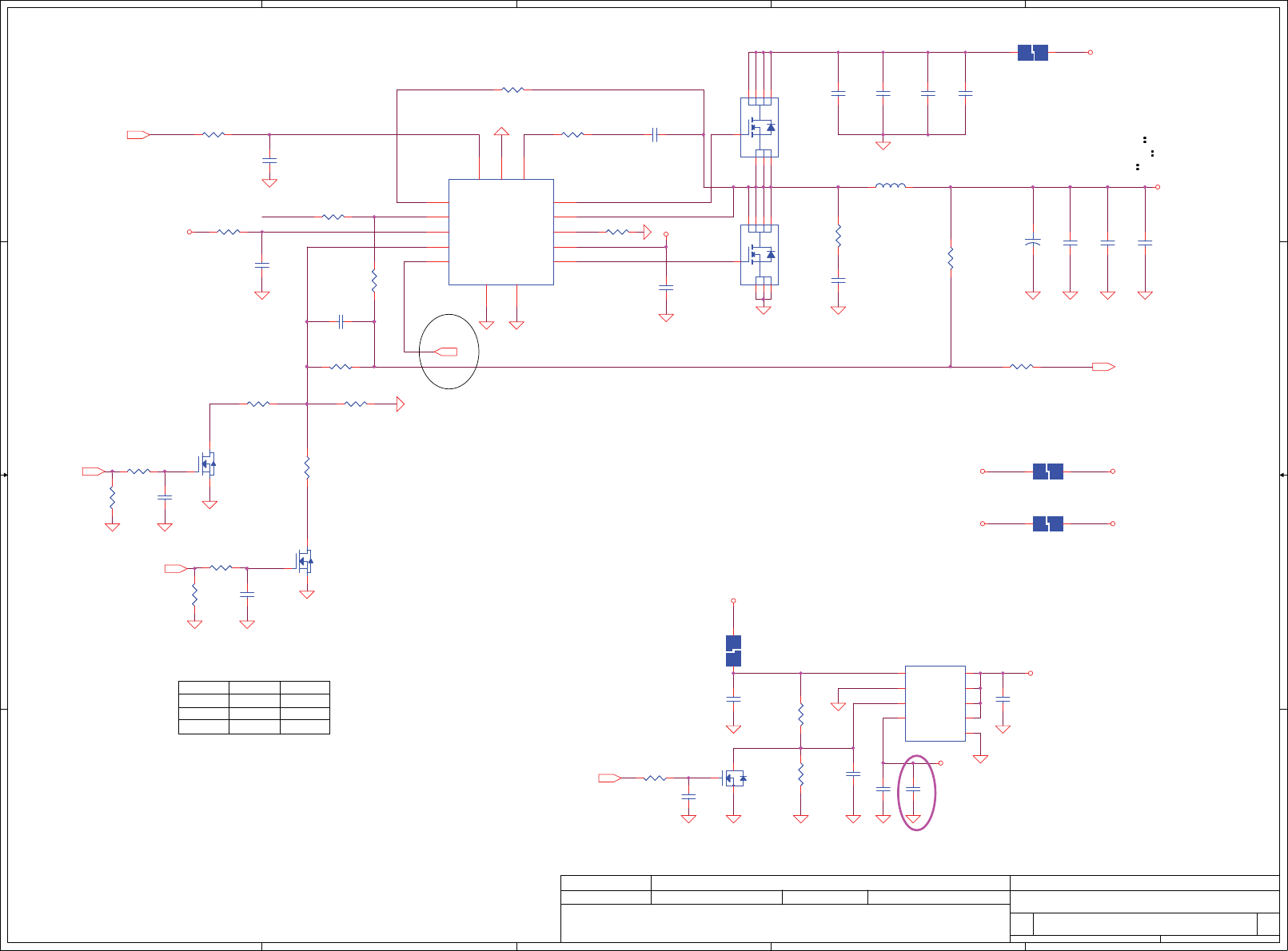Image resolution: width=1288 pixels, height=951 pixels.
Task: Click the red input port at the top-left net
Action: [138, 135]
